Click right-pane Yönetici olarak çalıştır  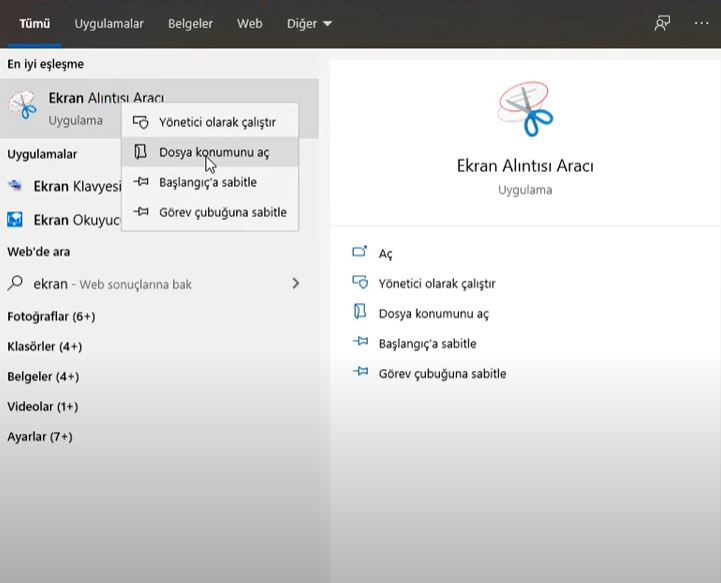click(x=437, y=284)
